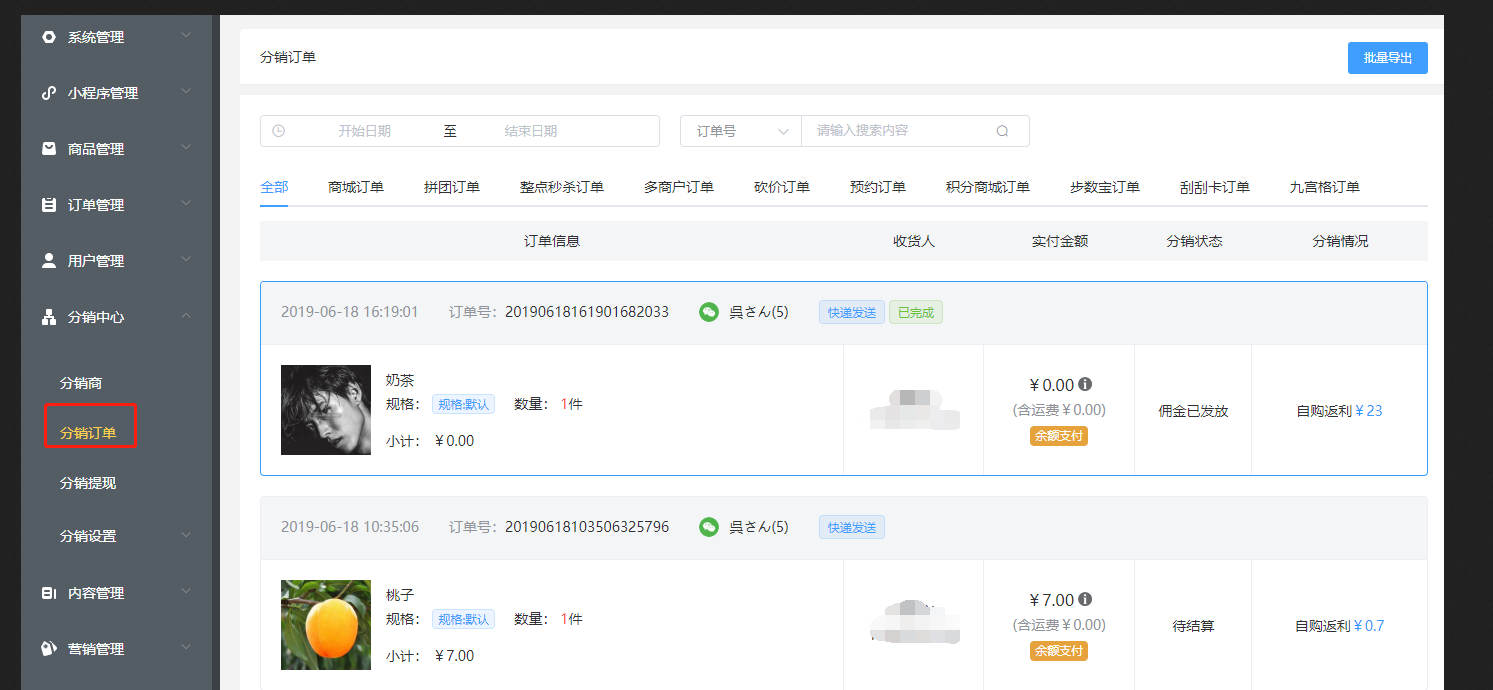The width and height of the screenshot is (1493, 690).
Task: Expand the 商品管理 menu chevron
Action: pos(186,149)
